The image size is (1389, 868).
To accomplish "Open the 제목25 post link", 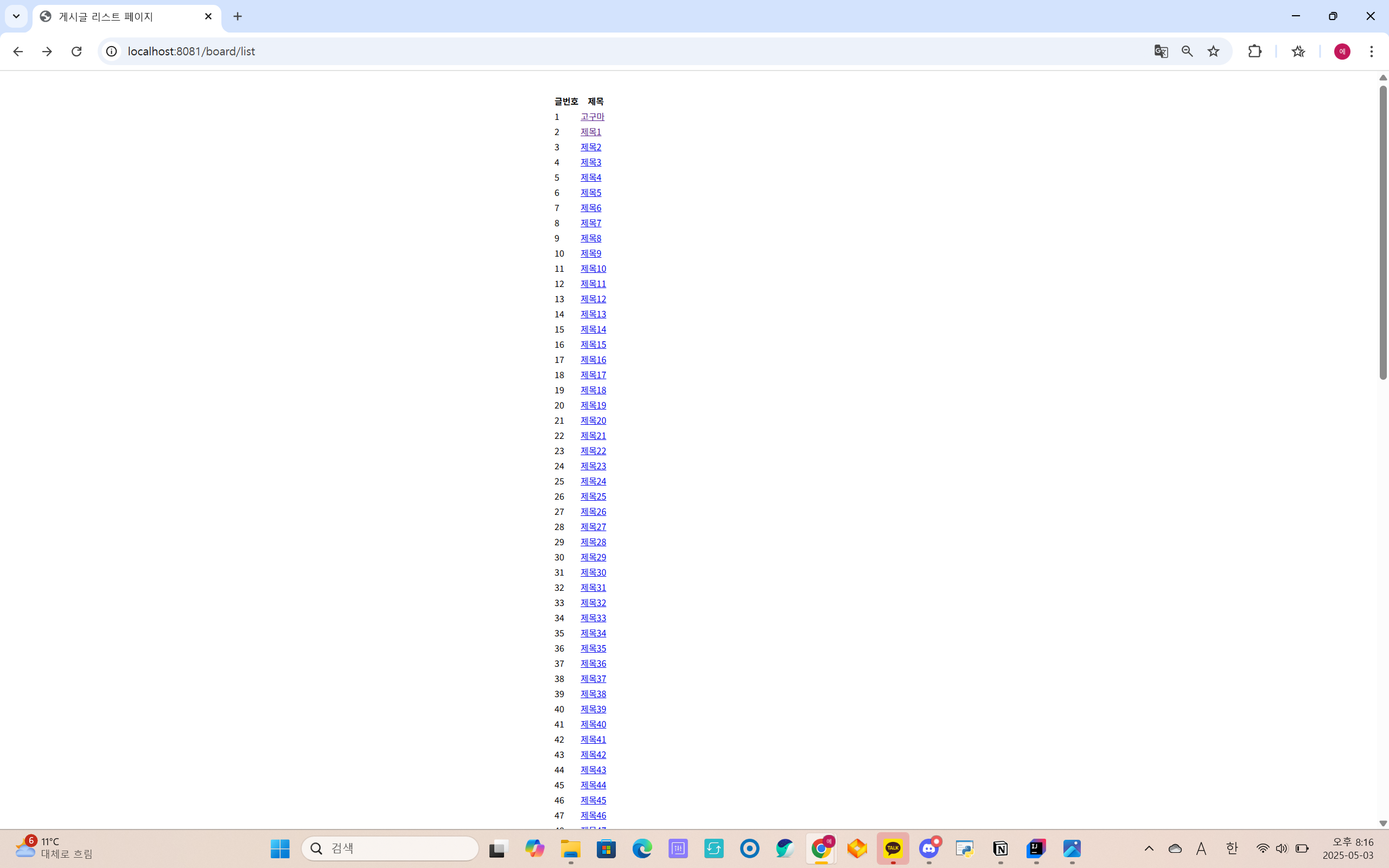I will [593, 496].
